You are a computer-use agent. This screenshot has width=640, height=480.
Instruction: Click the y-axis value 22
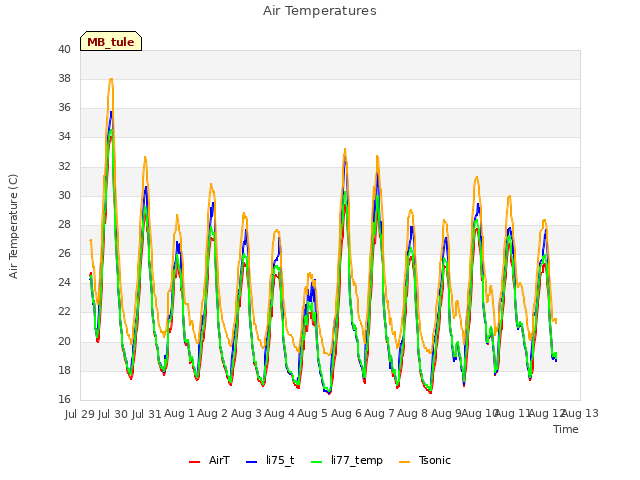(64, 312)
